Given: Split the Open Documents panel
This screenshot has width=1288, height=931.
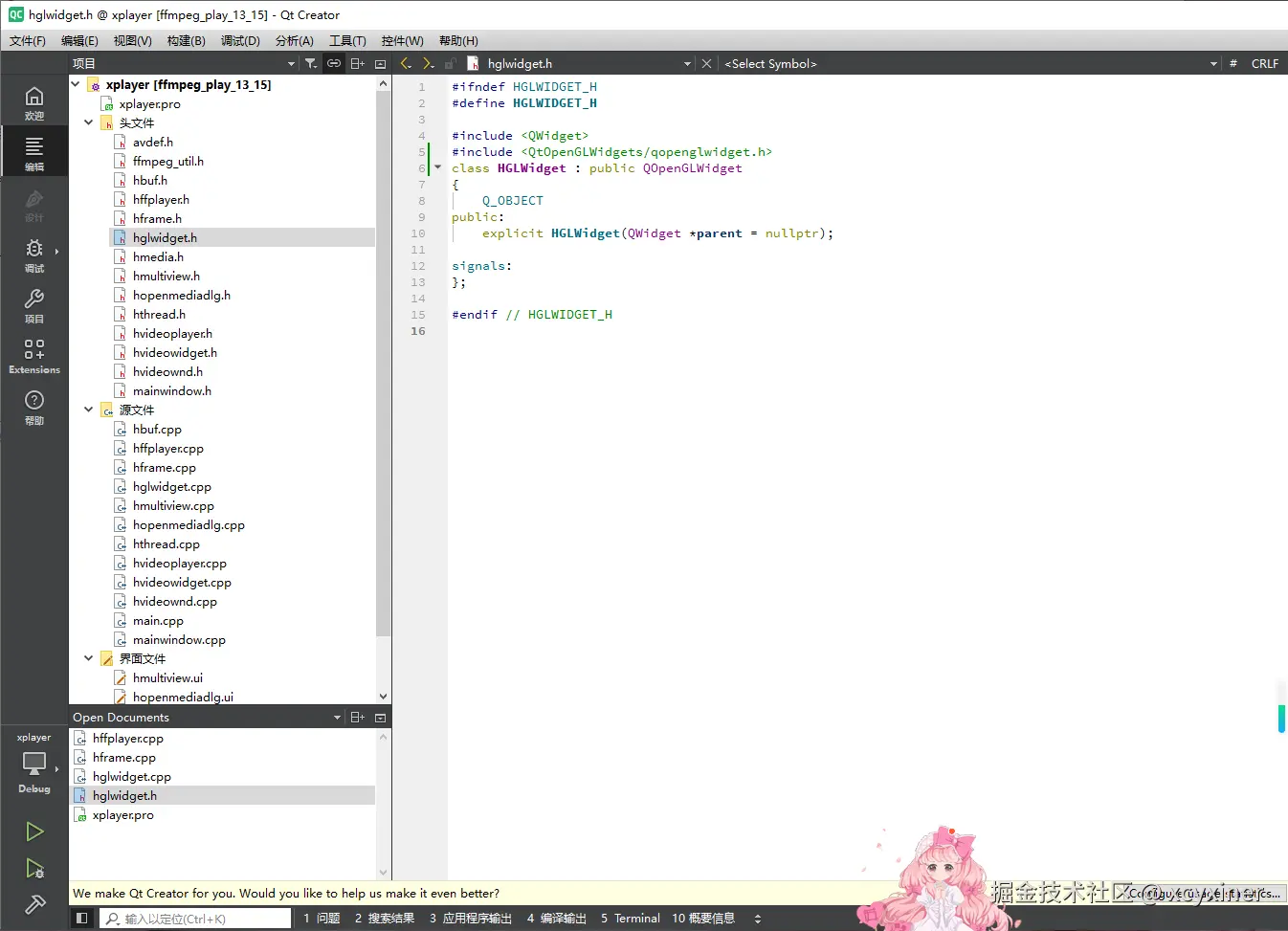Looking at the screenshot, I should [357, 717].
